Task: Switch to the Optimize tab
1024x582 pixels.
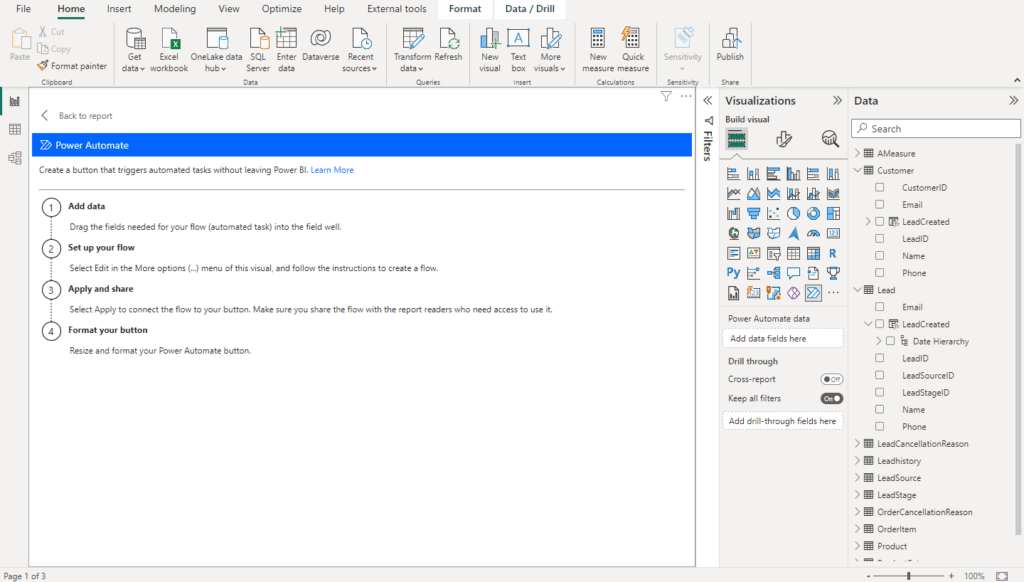Action: click(281, 9)
